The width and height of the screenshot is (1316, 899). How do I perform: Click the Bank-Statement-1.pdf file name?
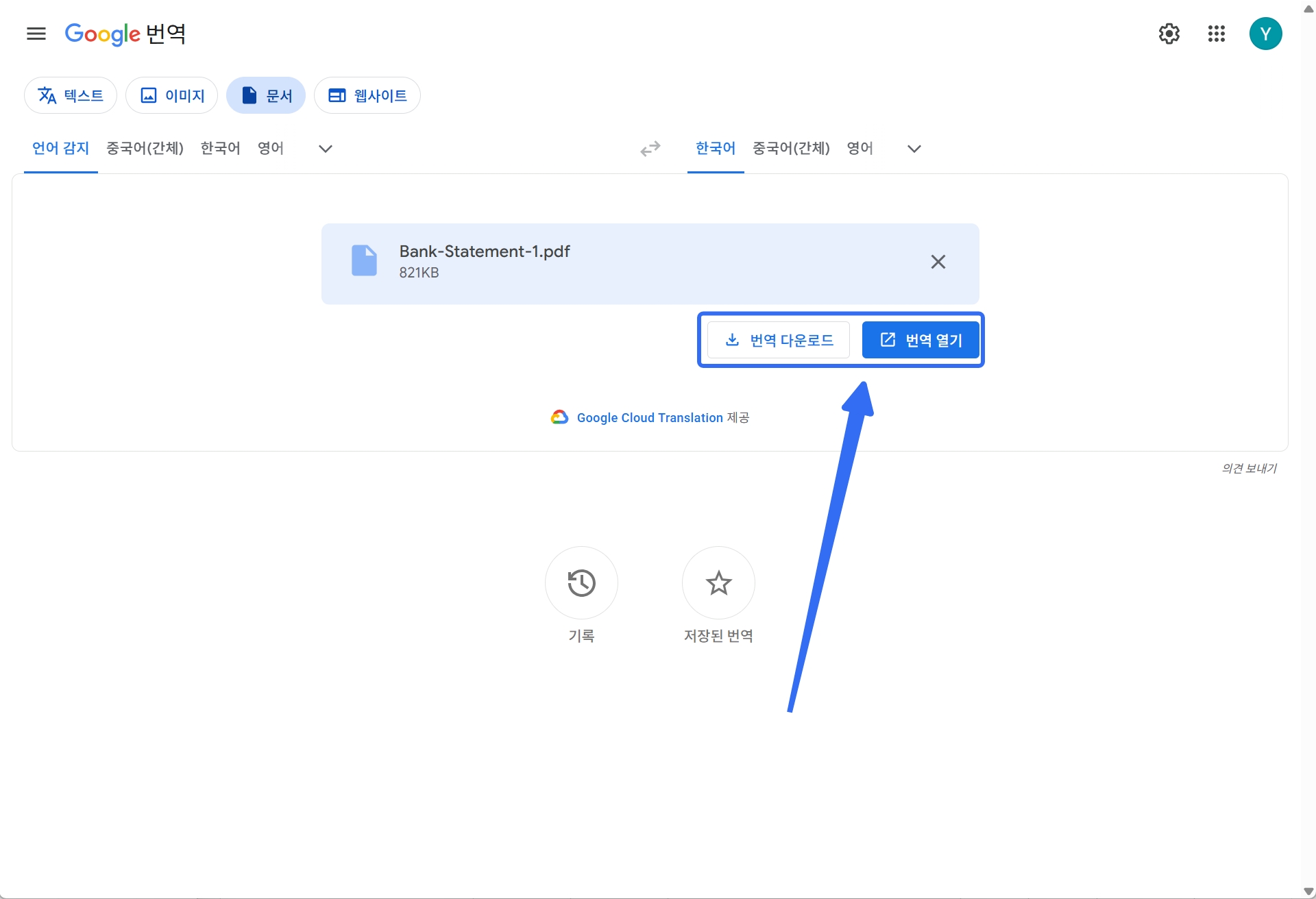pyautogui.click(x=485, y=251)
